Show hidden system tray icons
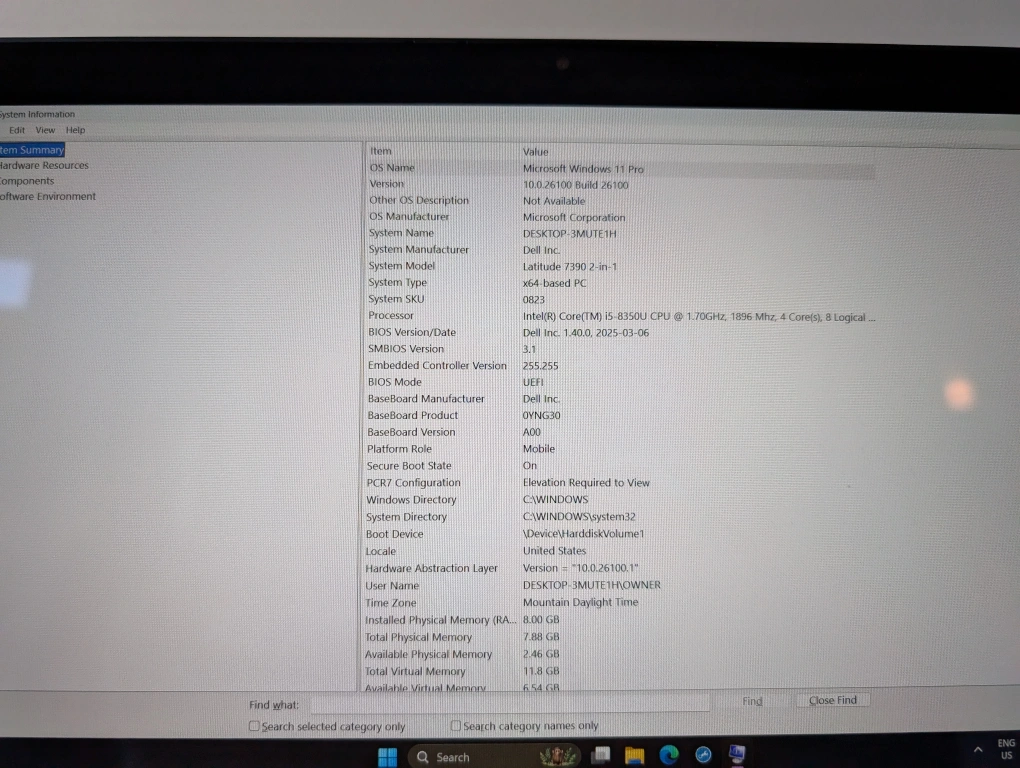Screen dimensions: 1020x768 tap(978, 750)
